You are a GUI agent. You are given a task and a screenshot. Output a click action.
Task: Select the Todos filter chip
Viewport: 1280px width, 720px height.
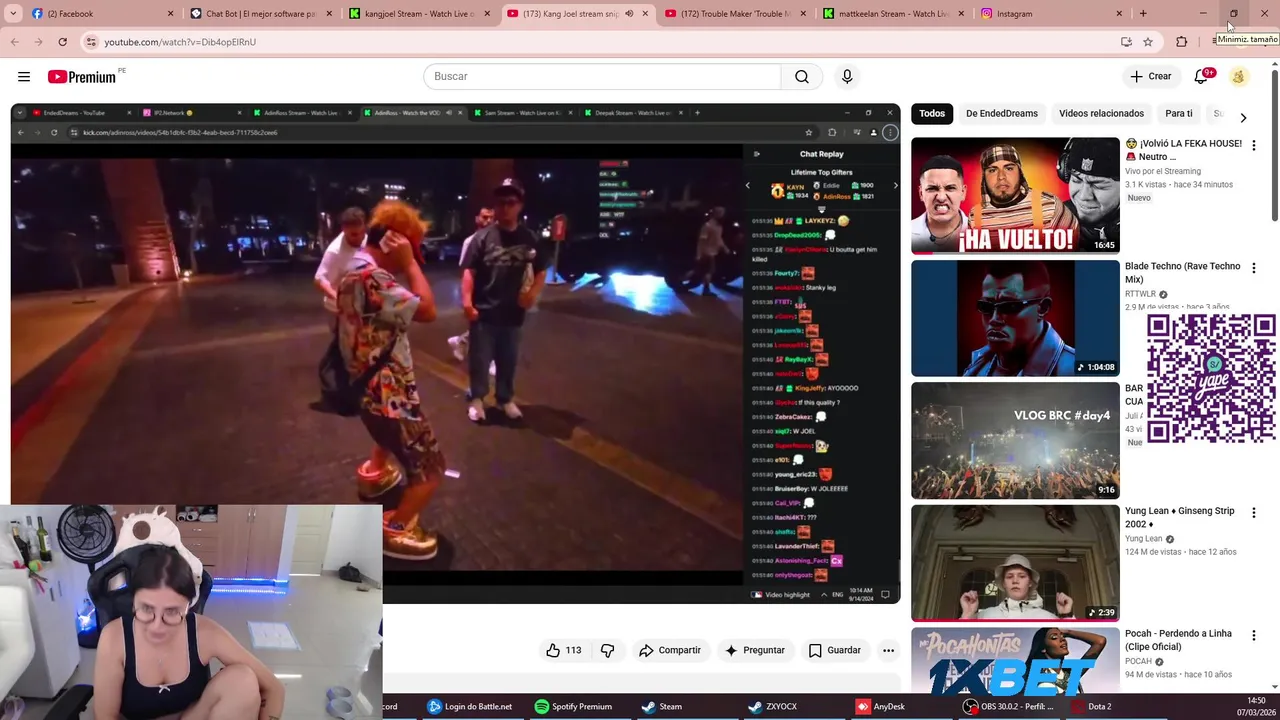point(932,114)
